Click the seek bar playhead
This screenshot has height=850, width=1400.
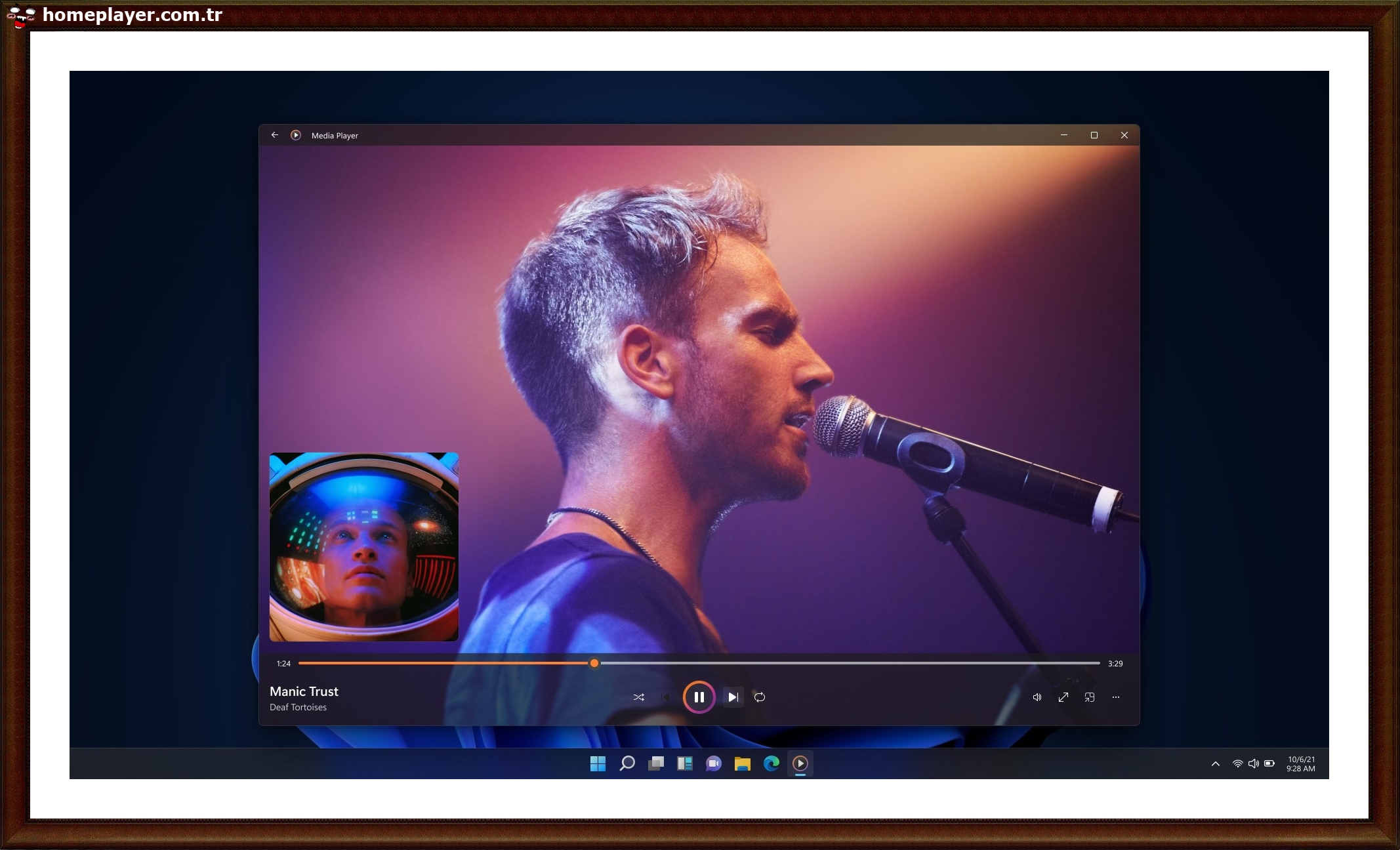[594, 663]
